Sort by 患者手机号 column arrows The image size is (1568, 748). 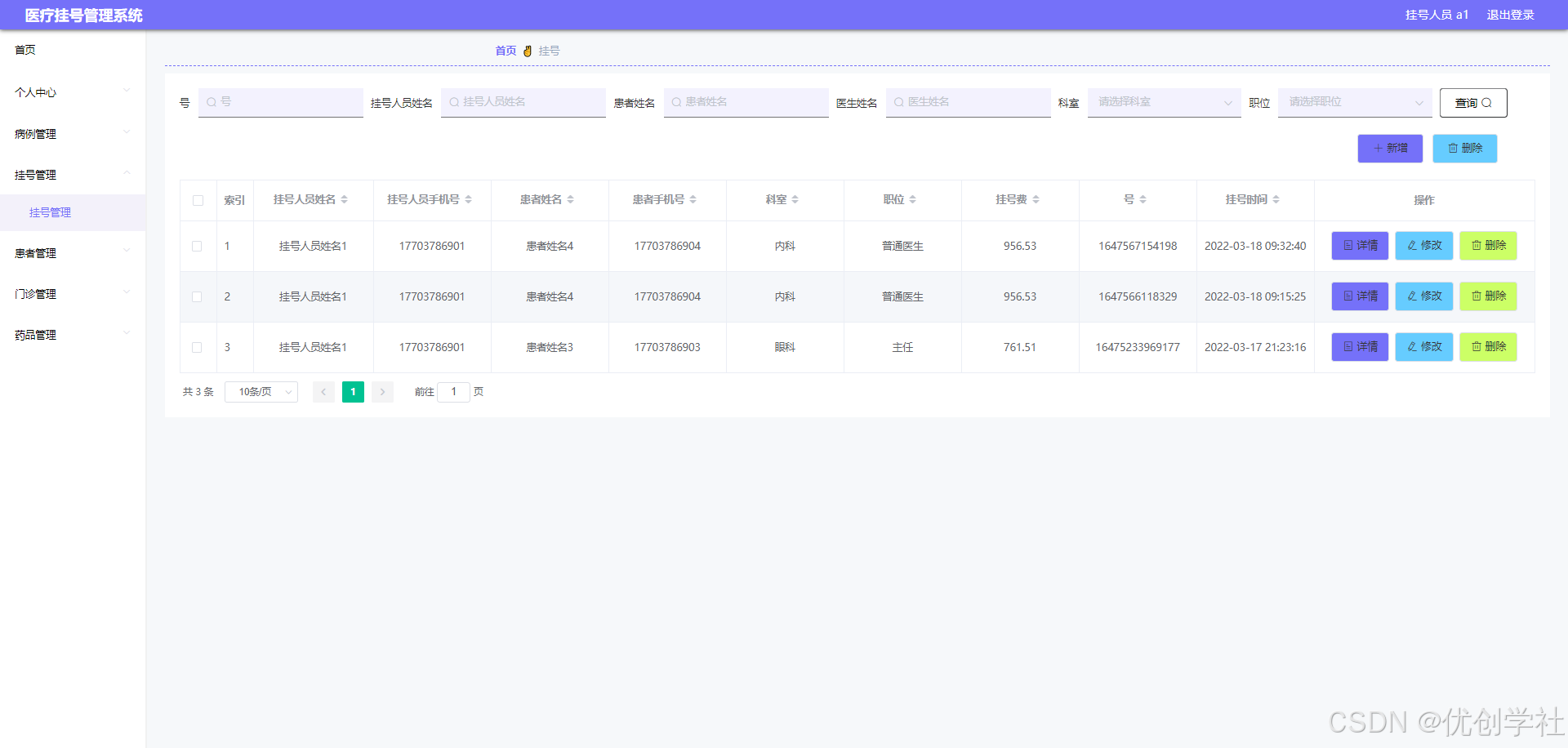pyautogui.click(x=693, y=199)
